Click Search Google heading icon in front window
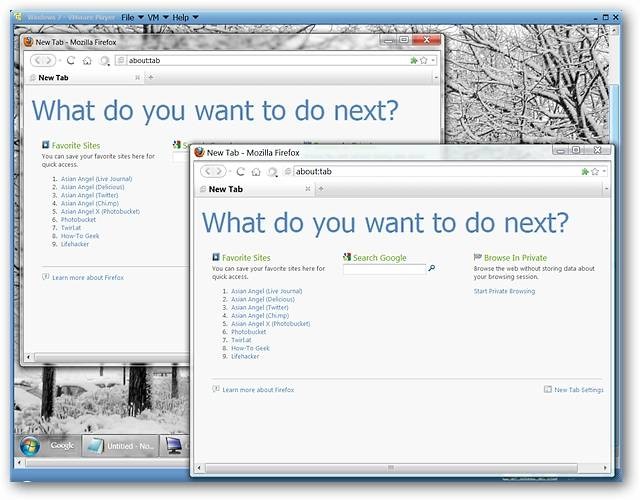 click(x=347, y=257)
